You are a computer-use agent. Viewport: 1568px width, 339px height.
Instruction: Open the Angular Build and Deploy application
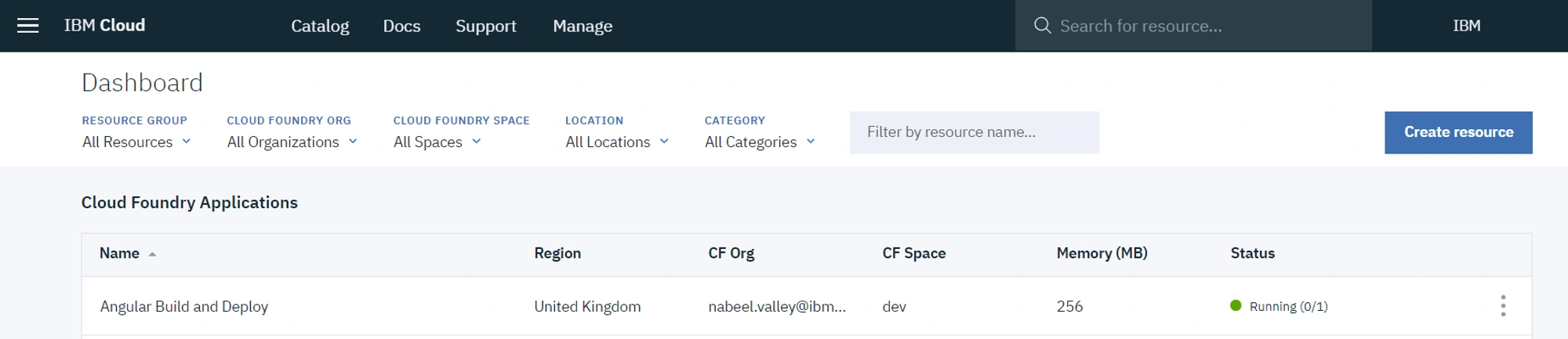click(184, 306)
